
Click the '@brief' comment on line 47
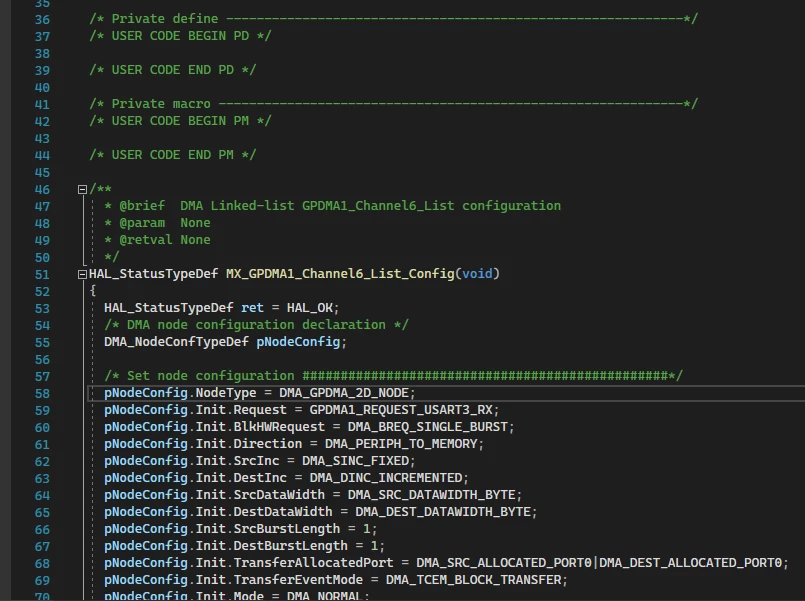pos(332,206)
